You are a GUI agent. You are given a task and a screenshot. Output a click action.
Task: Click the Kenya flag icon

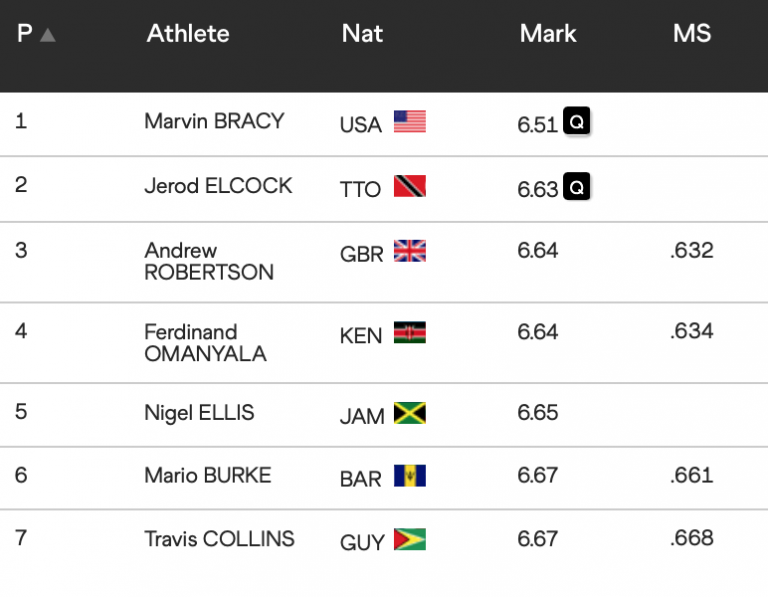click(409, 333)
